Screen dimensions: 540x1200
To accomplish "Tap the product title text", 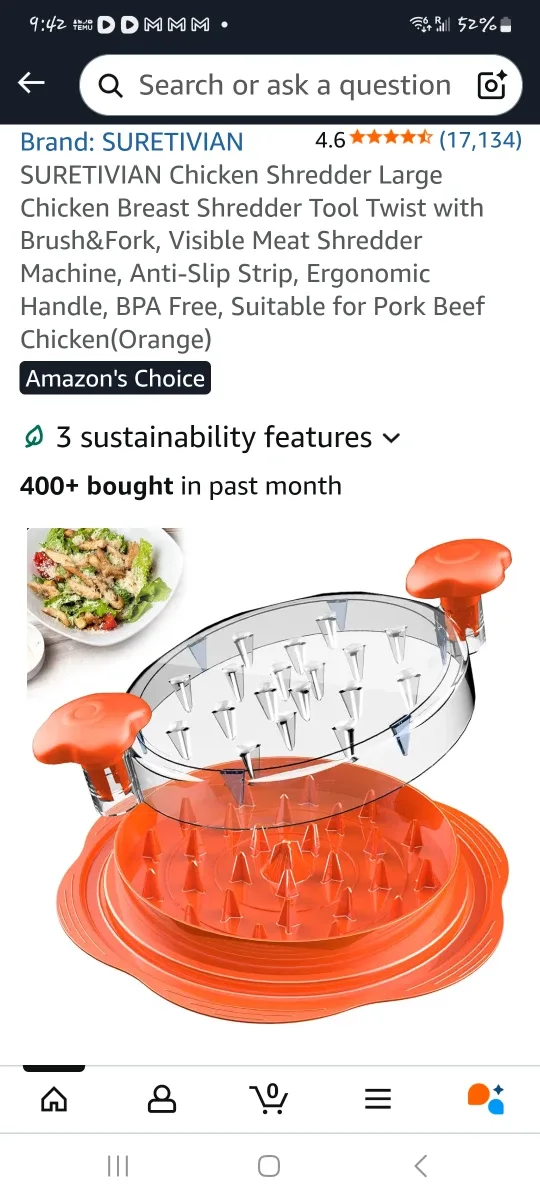I will 252,257.
